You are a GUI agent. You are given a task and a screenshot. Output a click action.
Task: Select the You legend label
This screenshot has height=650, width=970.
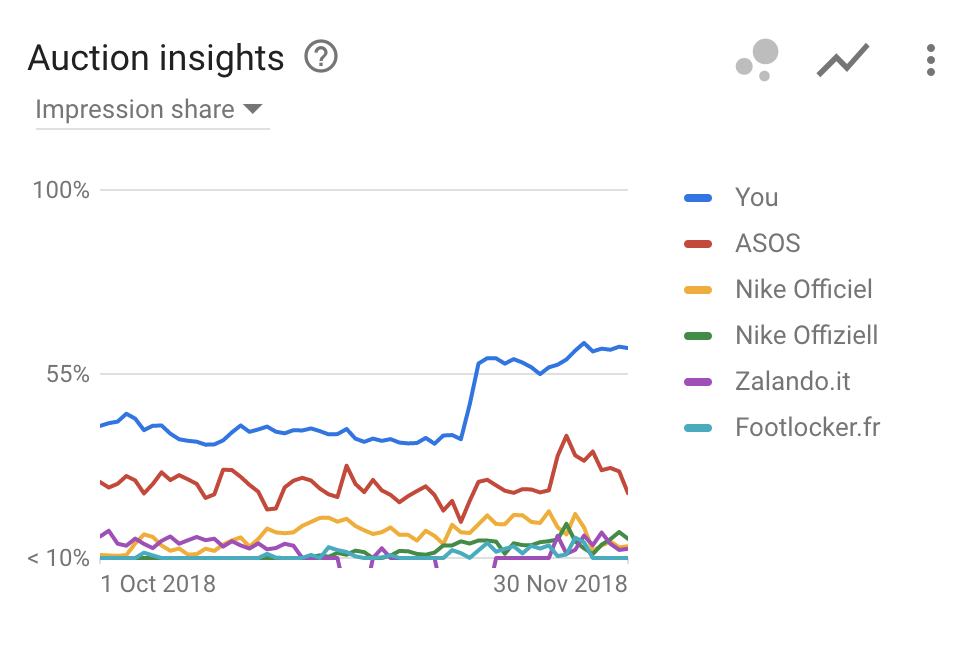[757, 198]
